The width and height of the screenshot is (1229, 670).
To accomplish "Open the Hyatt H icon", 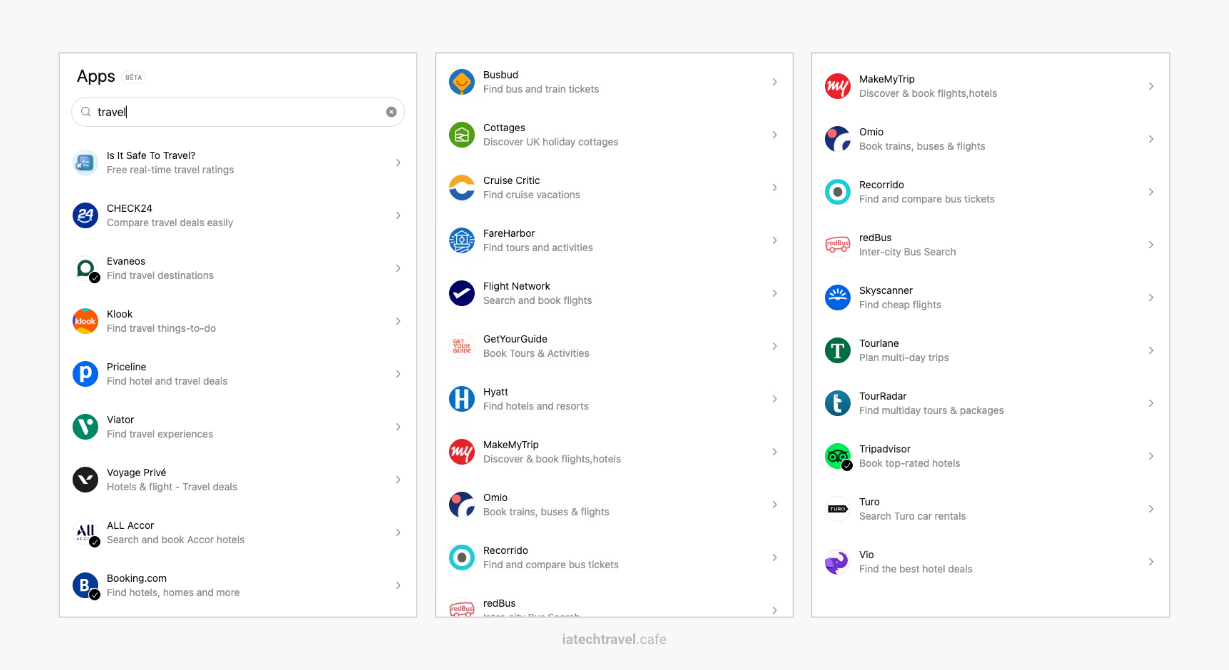I will pos(461,399).
